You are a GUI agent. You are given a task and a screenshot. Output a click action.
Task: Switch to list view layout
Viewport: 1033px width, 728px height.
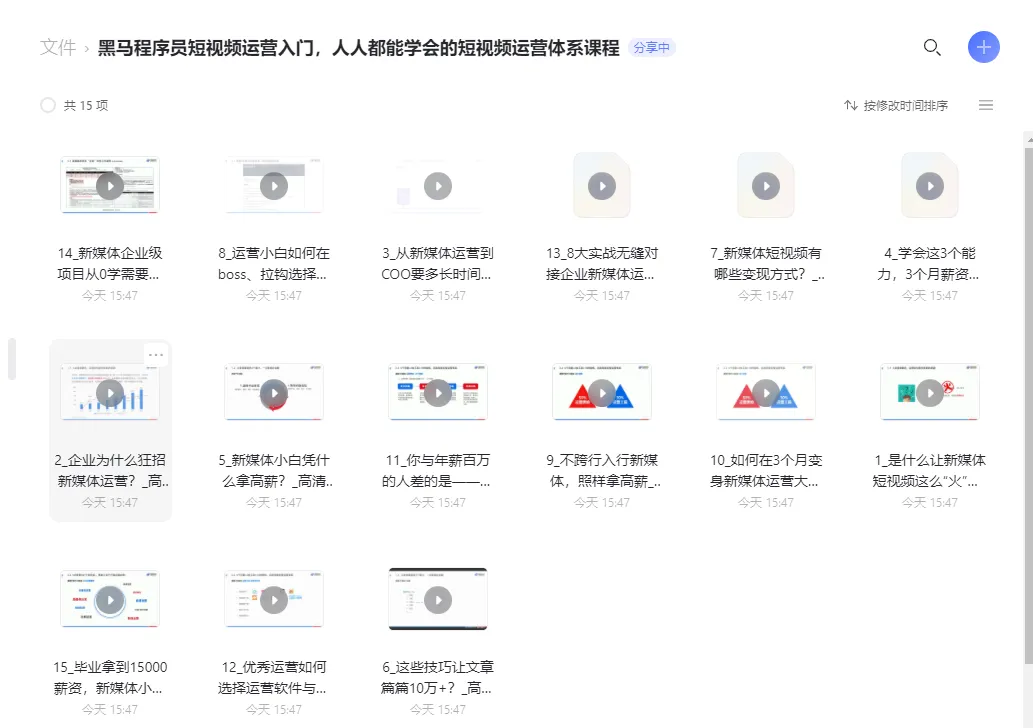tap(986, 104)
